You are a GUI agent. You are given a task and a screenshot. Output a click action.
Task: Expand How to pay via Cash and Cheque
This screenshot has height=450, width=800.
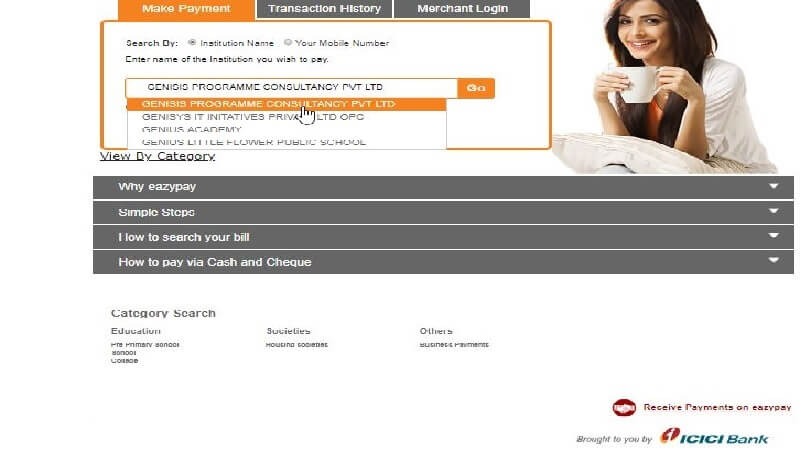point(773,262)
